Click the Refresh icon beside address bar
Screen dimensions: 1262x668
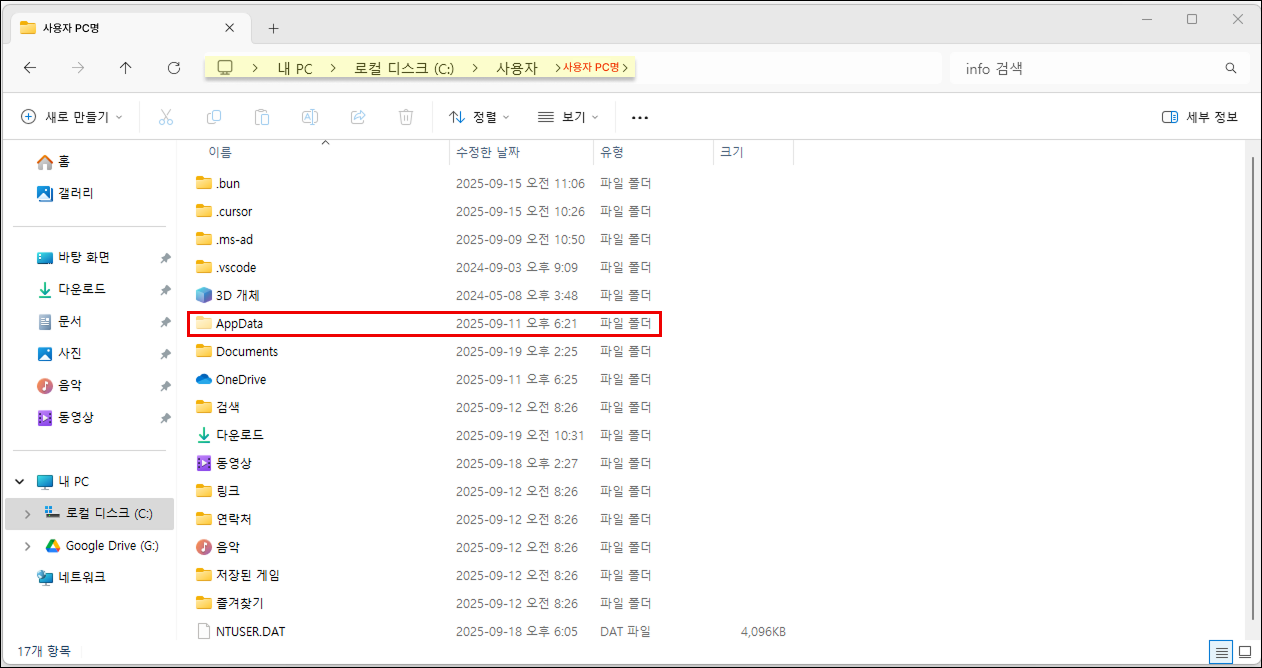[174, 68]
